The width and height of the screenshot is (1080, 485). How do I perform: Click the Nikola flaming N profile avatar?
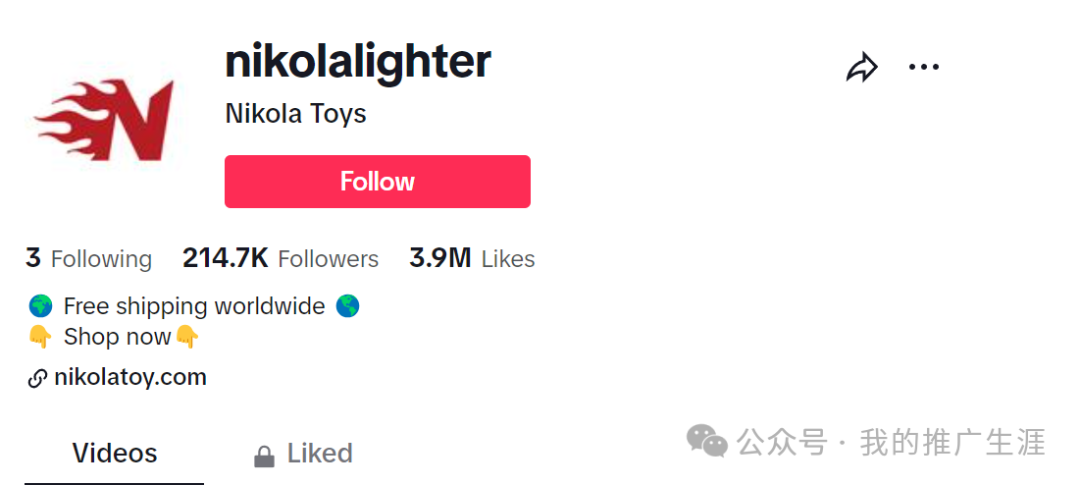coord(104,120)
